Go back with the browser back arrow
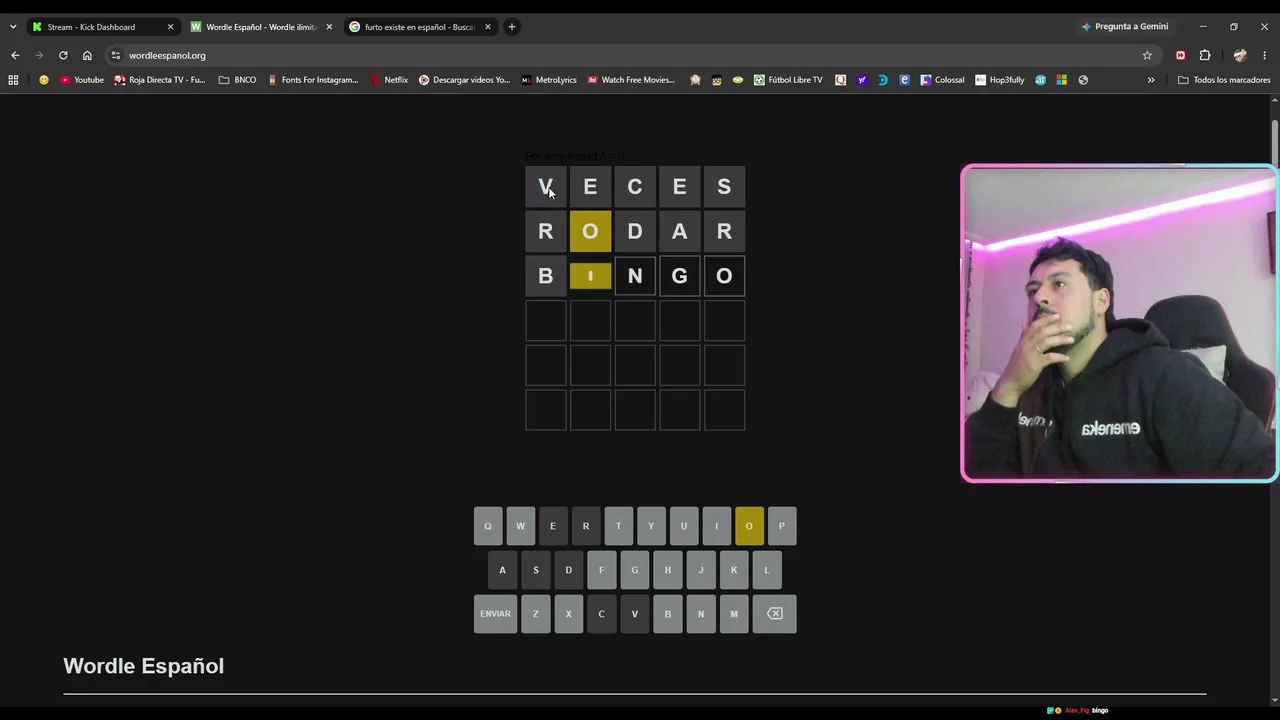 coord(15,55)
